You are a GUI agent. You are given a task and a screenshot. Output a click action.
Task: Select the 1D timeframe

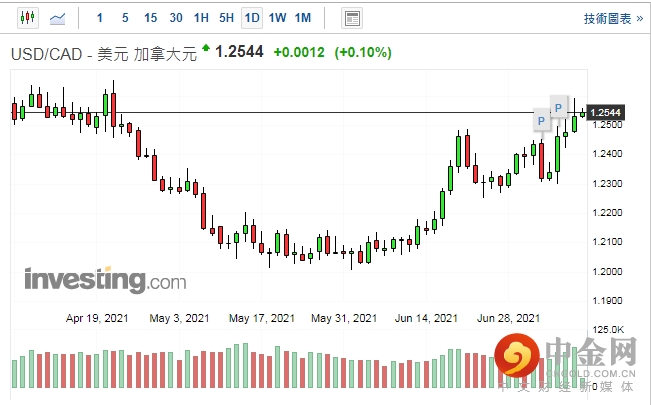pyautogui.click(x=252, y=18)
